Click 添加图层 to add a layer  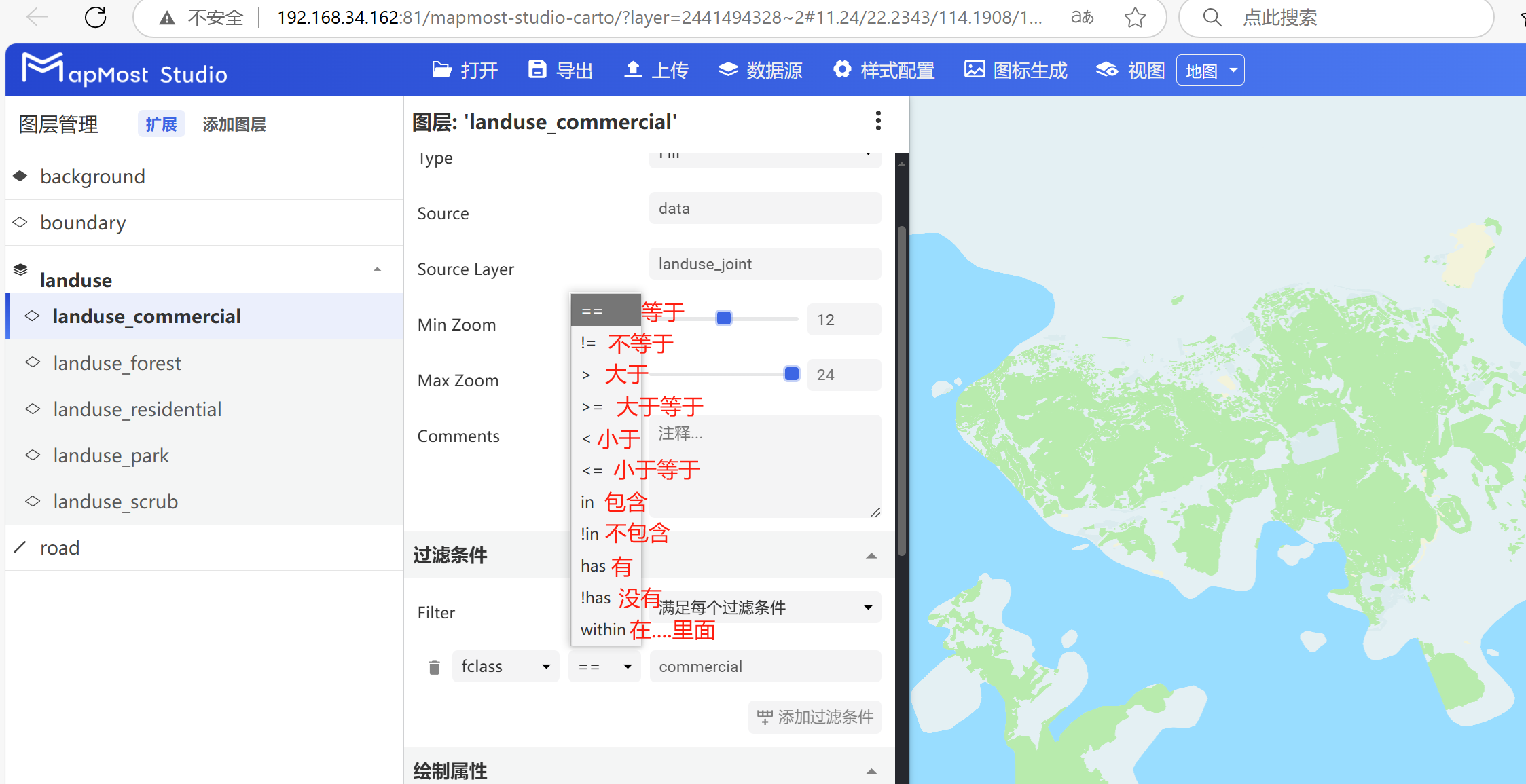point(234,124)
